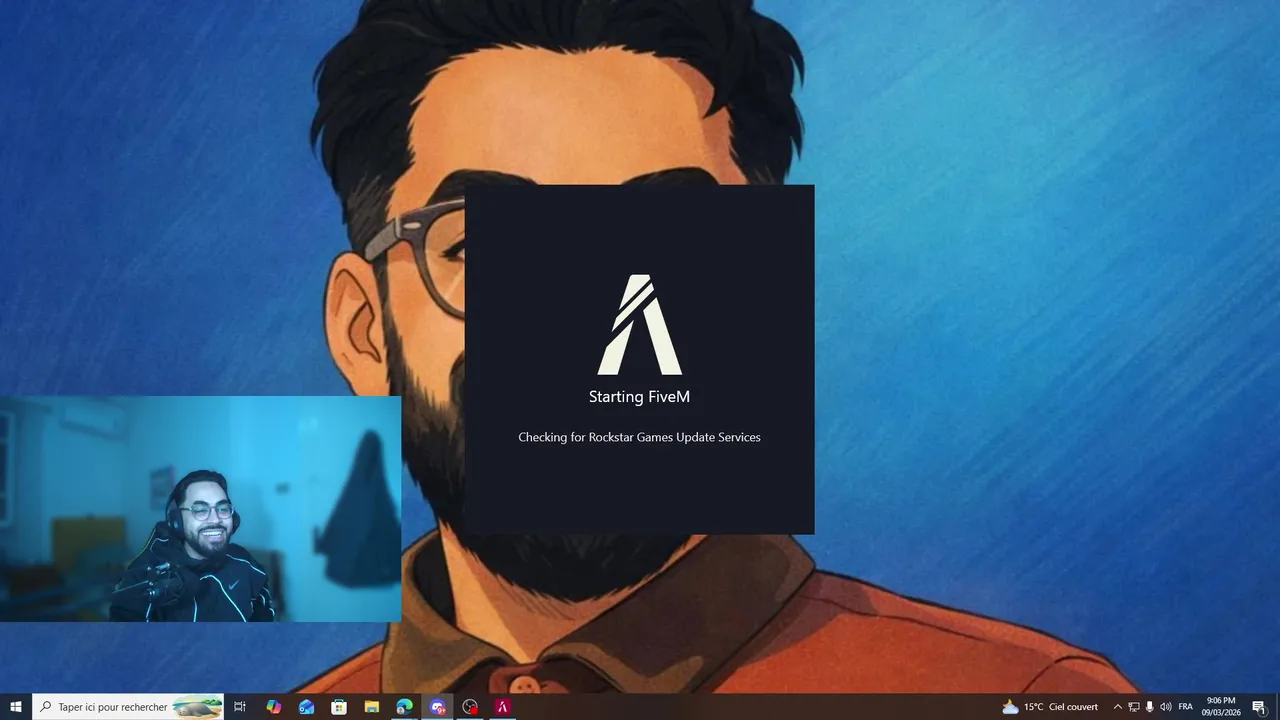
Task: Show desktop via the taskbar's far edge
Action: pos(1277,707)
